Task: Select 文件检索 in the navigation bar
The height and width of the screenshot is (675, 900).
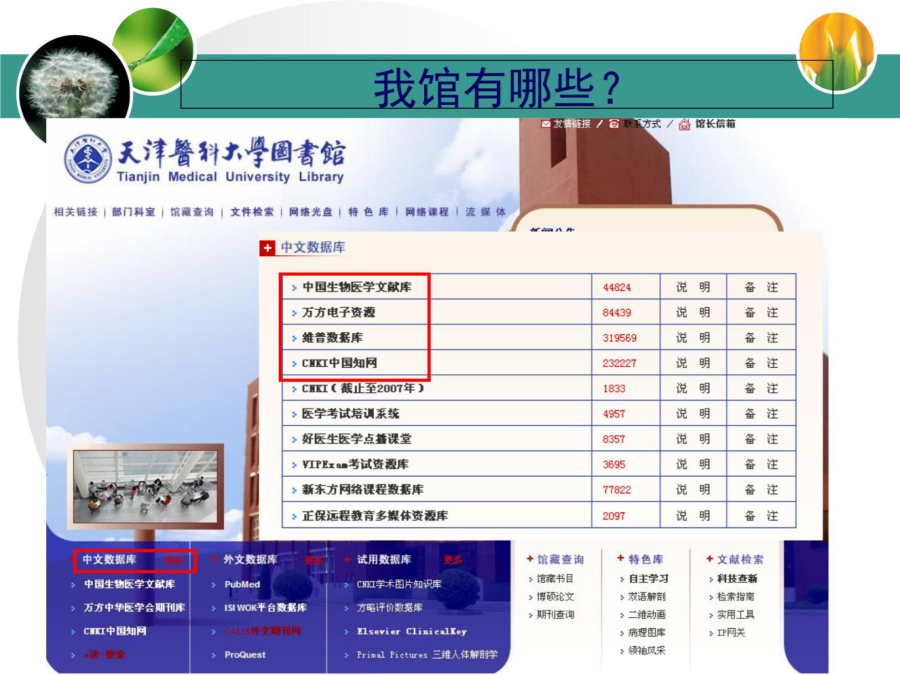Action: coord(252,212)
